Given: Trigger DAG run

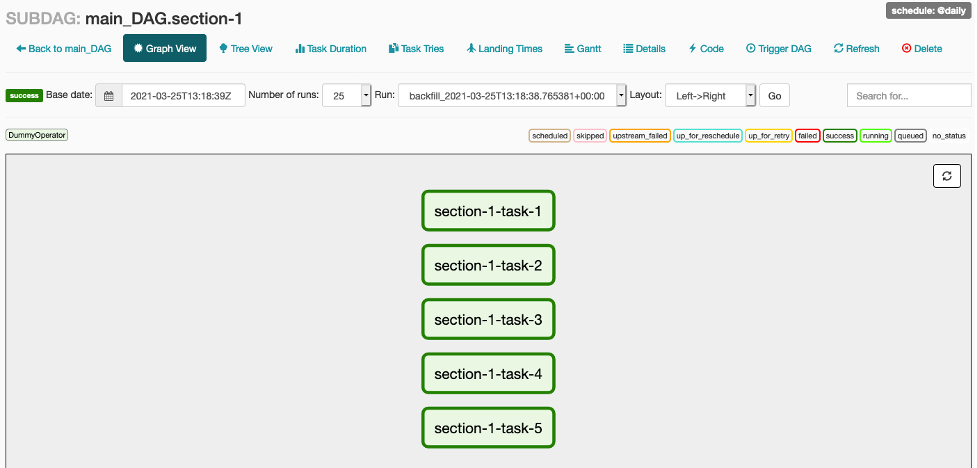Looking at the screenshot, I should click(778, 48).
